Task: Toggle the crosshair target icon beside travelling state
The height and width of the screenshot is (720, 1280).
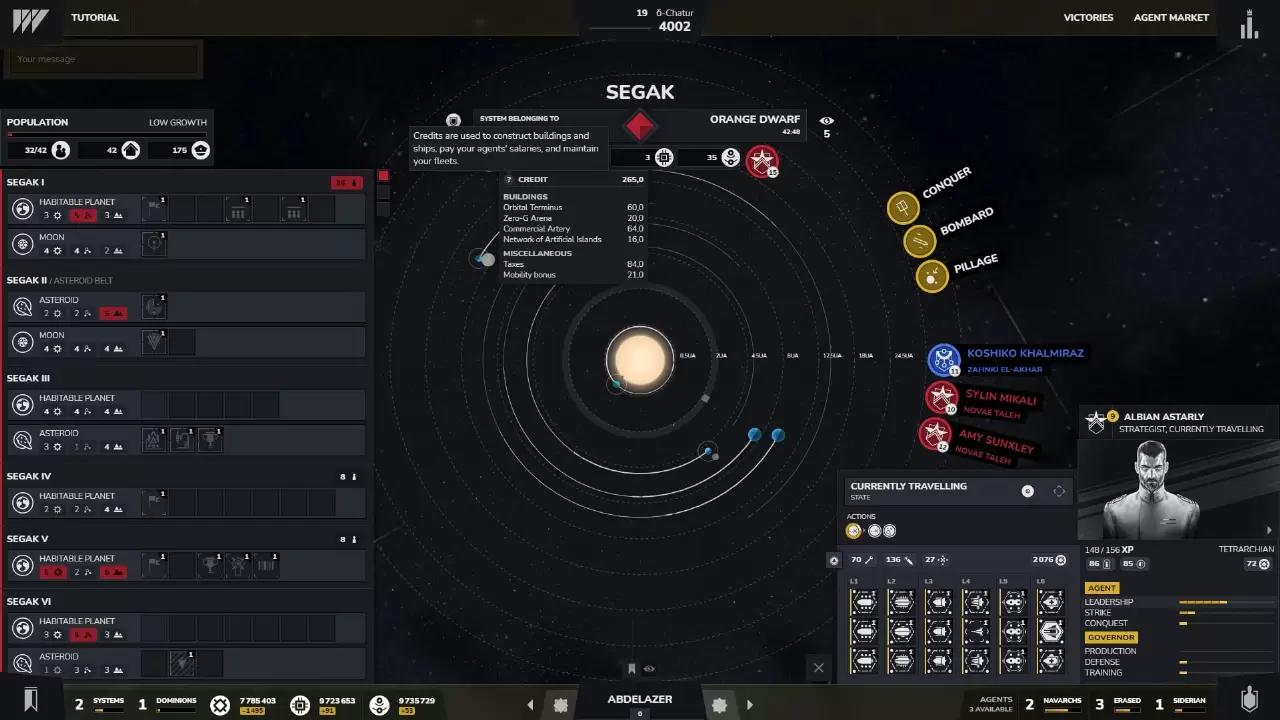Action: pyautogui.click(x=1059, y=491)
